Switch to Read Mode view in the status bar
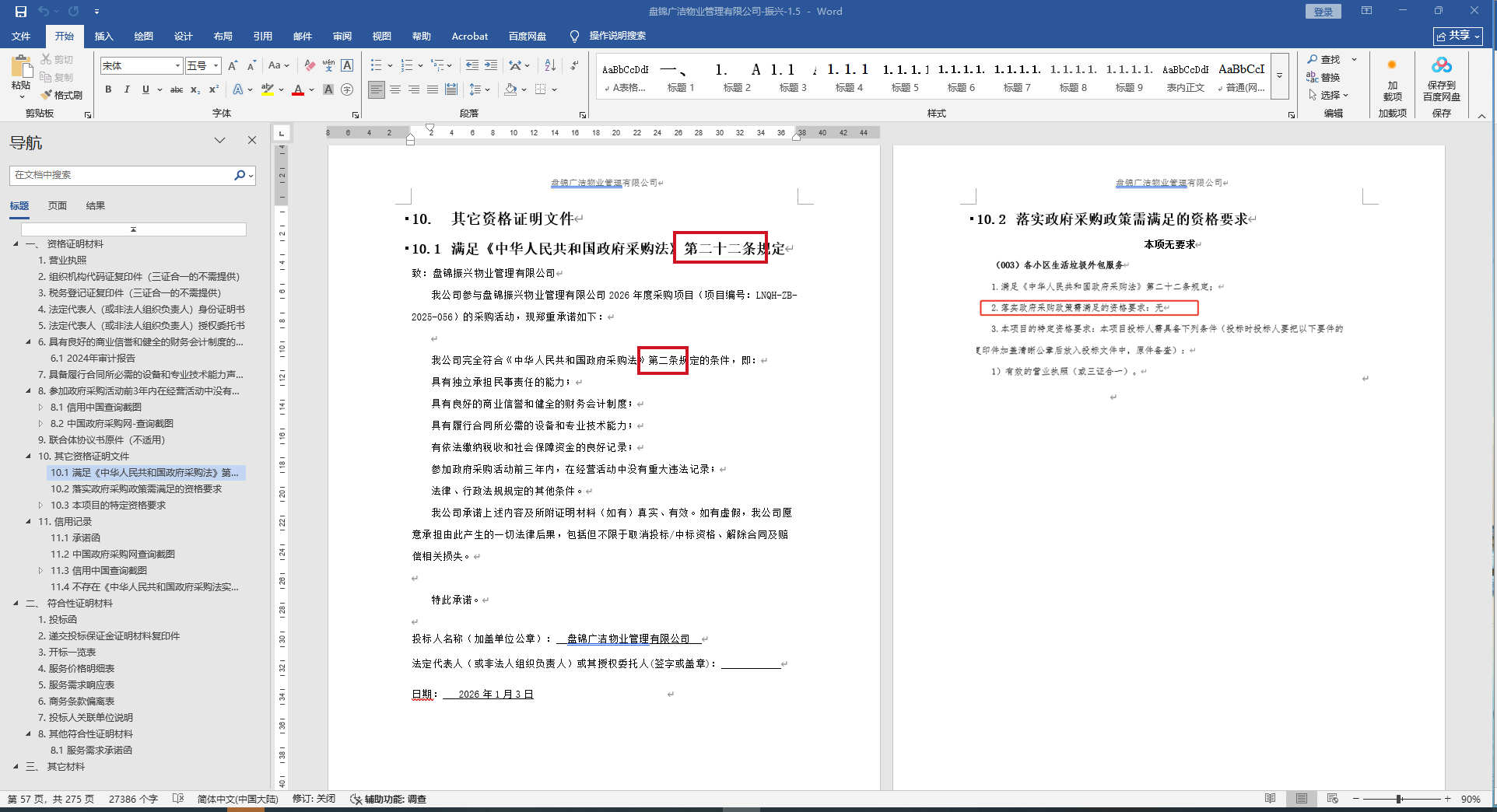The width and height of the screenshot is (1497, 812). tap(1270, 799)
